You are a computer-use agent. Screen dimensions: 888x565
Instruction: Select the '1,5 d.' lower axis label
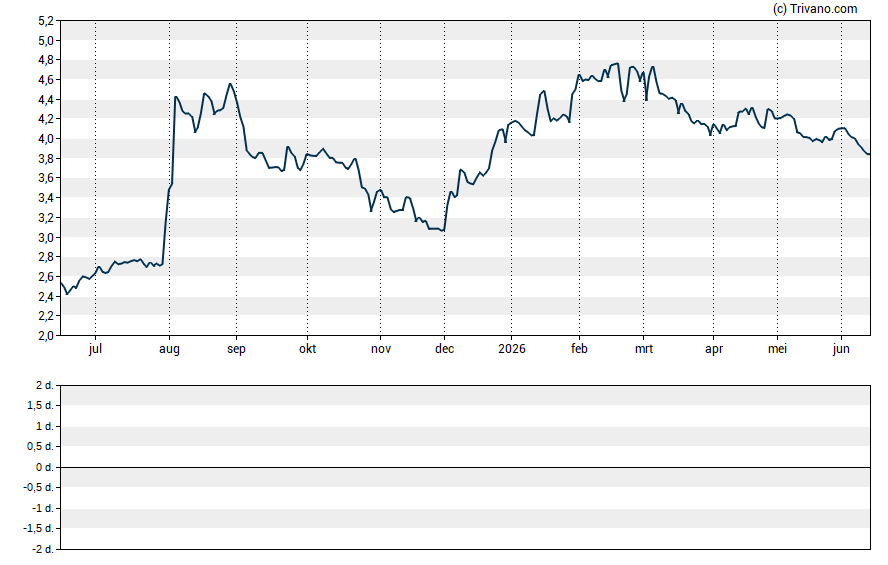[x=41, y=405]
